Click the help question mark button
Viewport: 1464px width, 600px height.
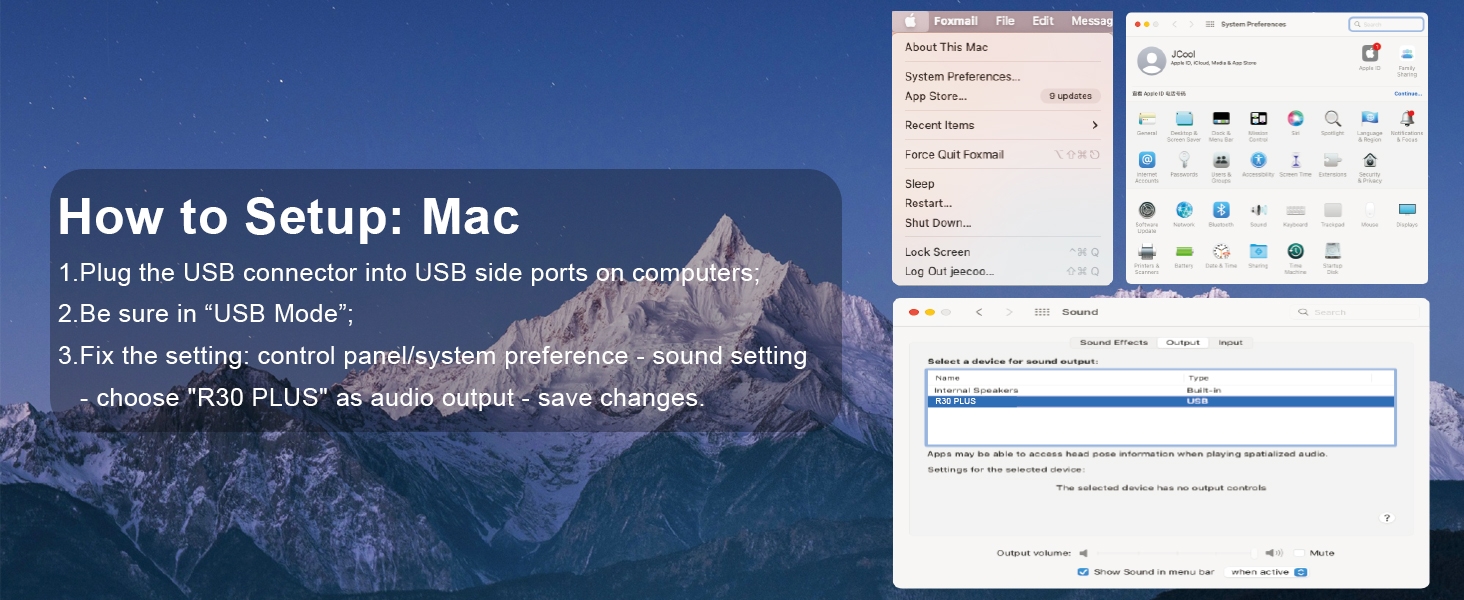click(1387, 518)
